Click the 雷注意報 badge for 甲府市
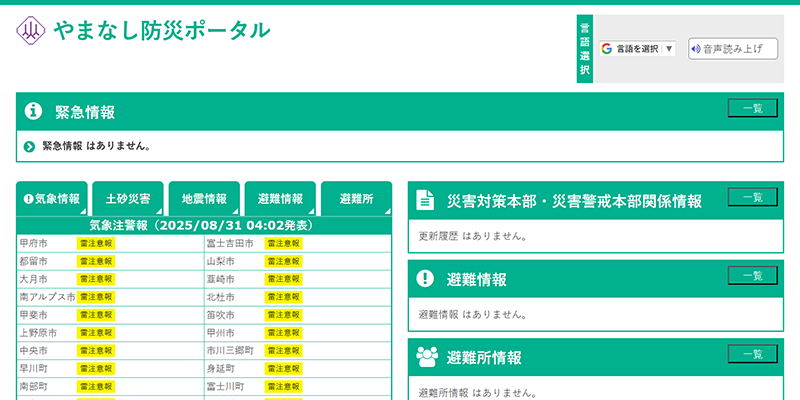Viewport: 800px width, 400px height. (x=96, y=243)
